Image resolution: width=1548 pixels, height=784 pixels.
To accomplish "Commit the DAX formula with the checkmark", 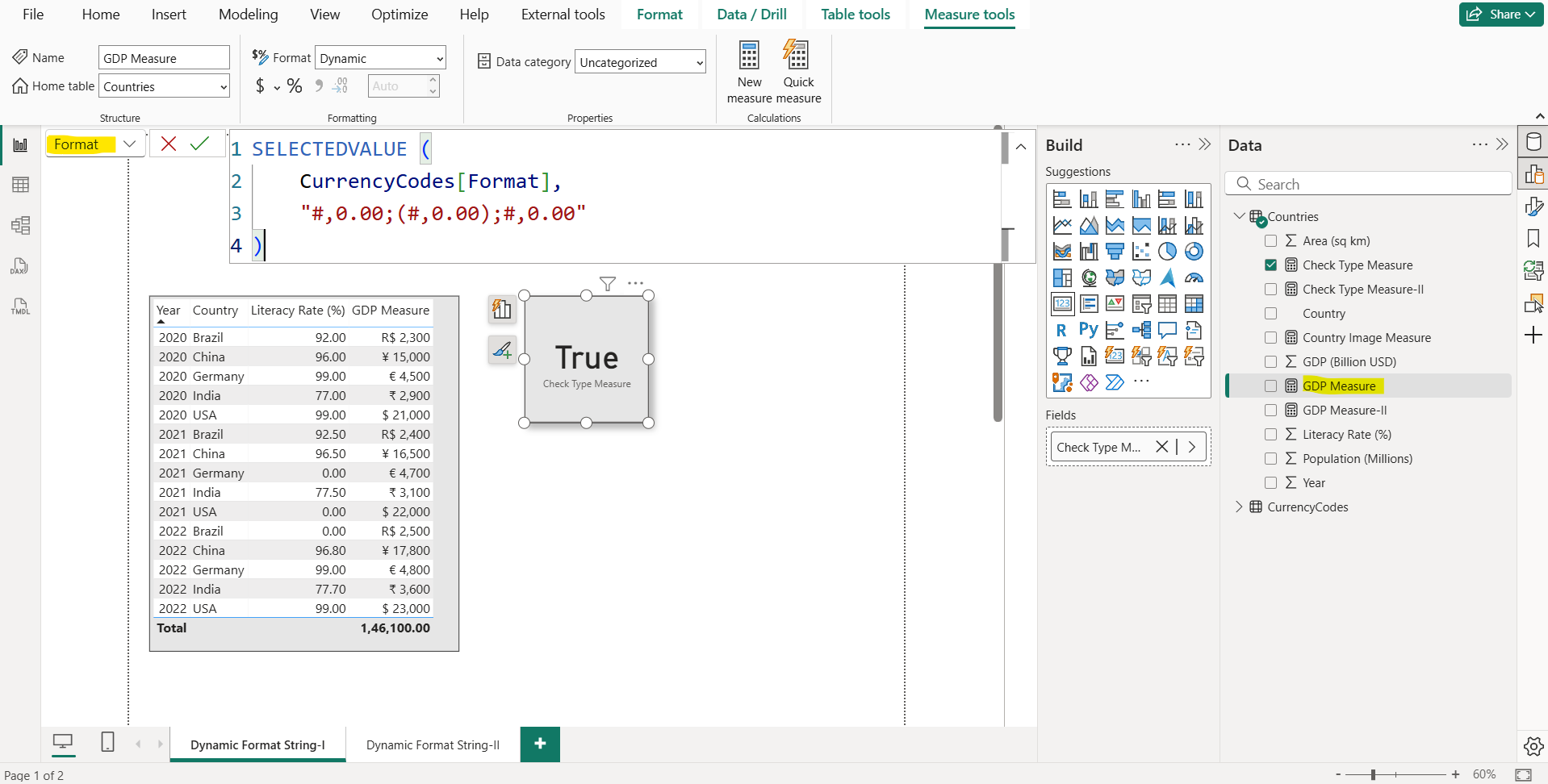I will (199, 144).
